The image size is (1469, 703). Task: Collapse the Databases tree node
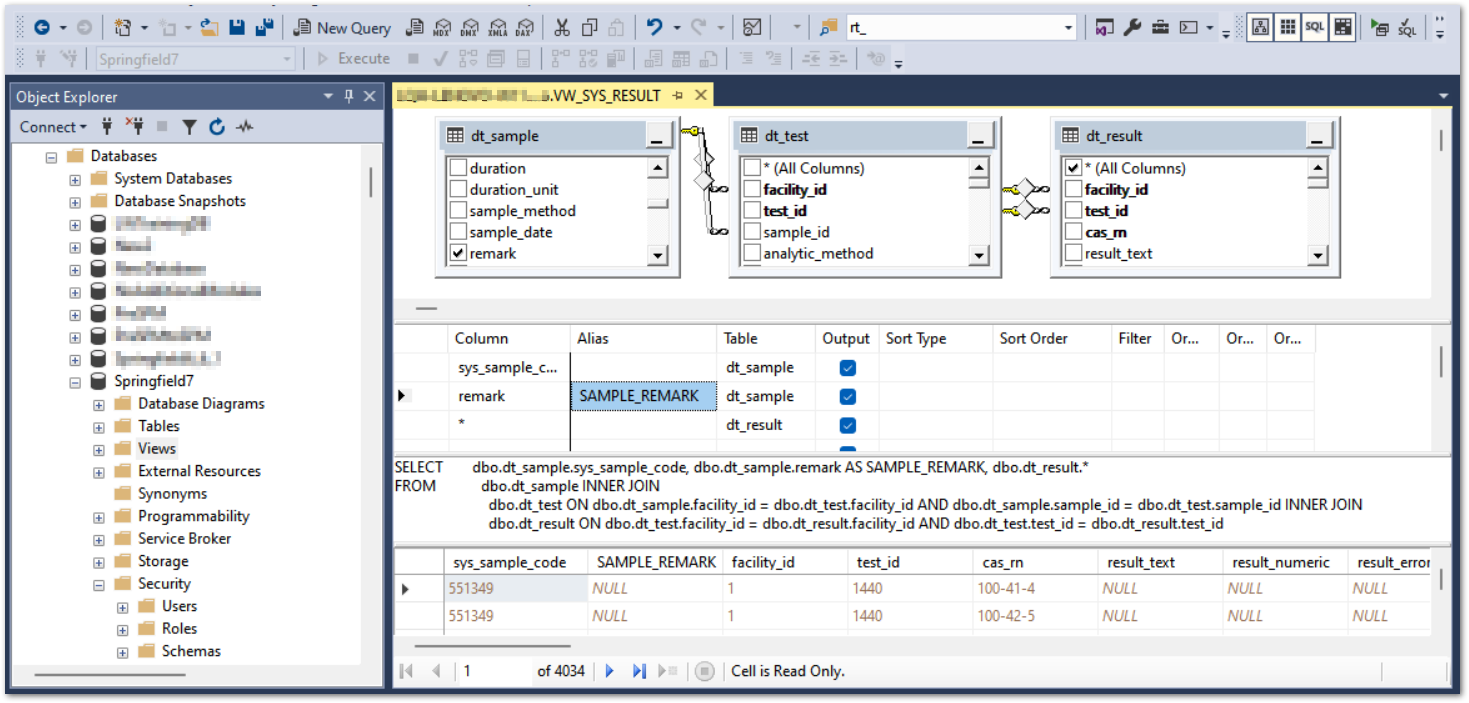[x=51, y=155]
